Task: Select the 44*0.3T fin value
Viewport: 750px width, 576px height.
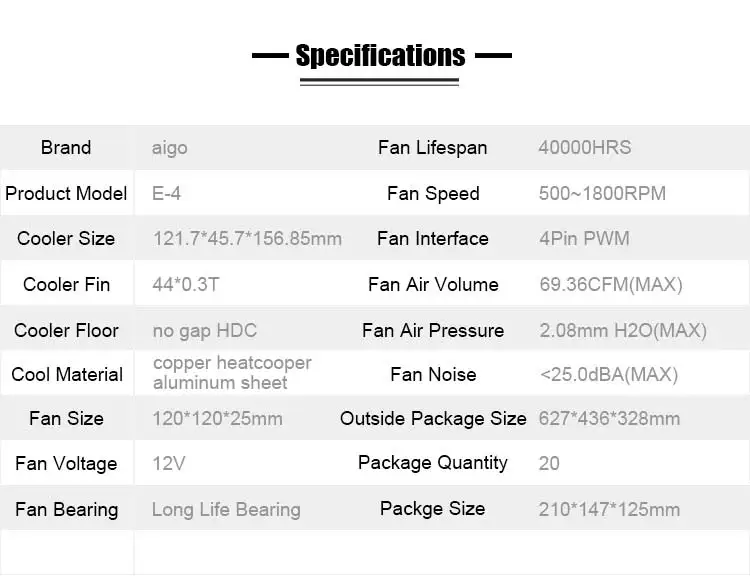Action: (x=186, y=284)
